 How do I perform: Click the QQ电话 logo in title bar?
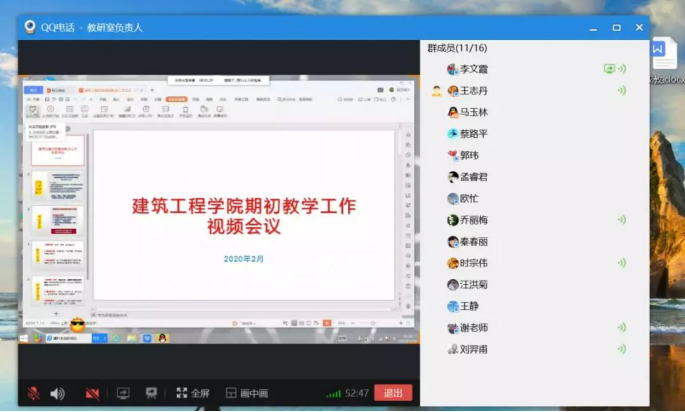point(29,27)
